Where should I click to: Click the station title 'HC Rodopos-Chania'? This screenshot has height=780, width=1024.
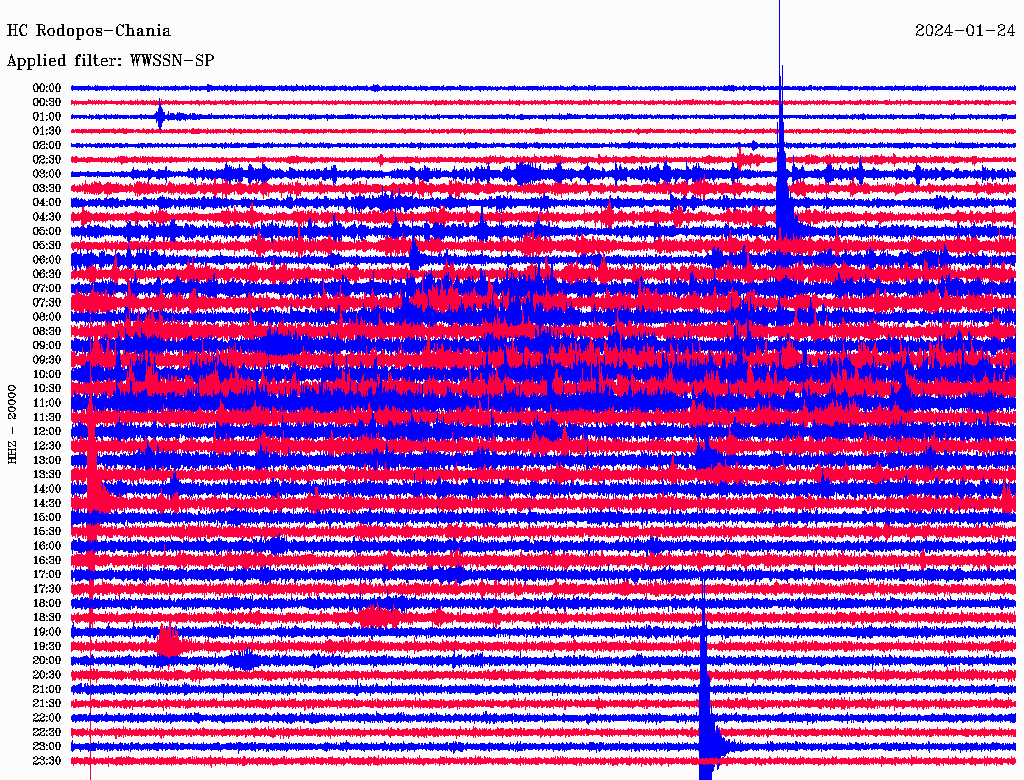(89, 31)
